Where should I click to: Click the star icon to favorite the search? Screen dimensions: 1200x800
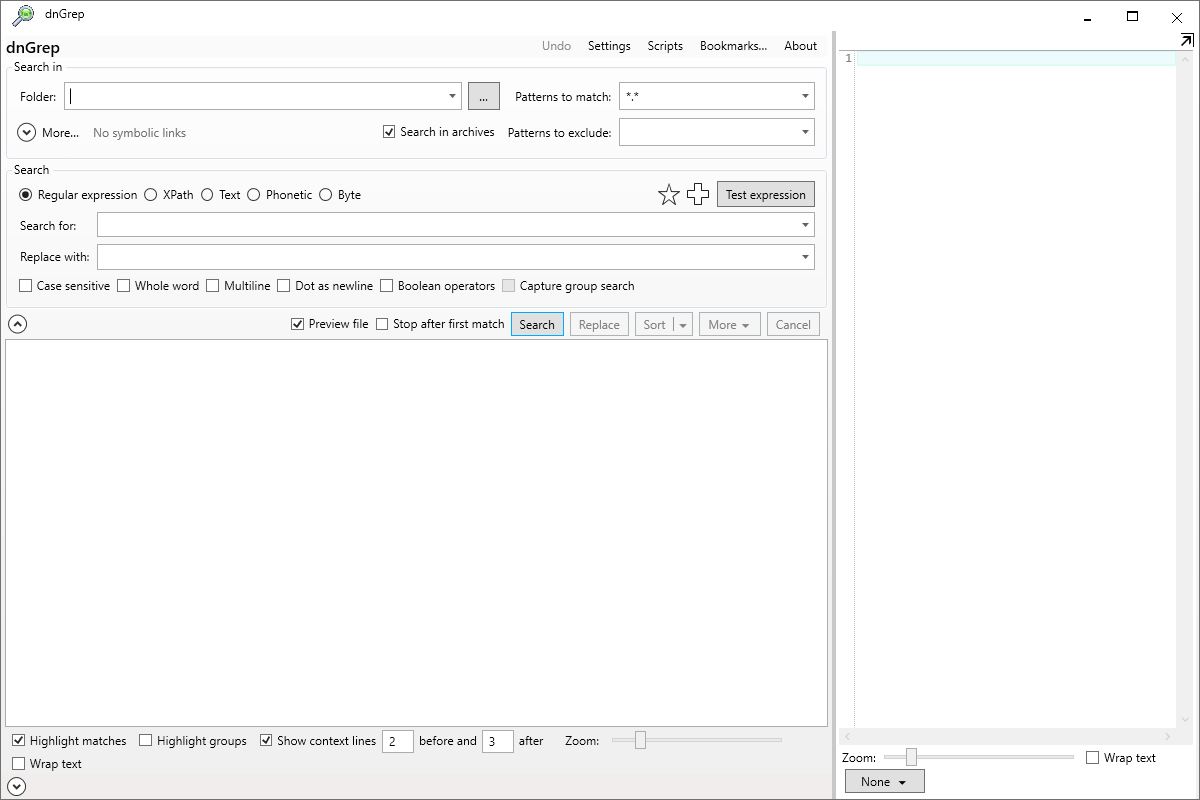pos(669,194)
